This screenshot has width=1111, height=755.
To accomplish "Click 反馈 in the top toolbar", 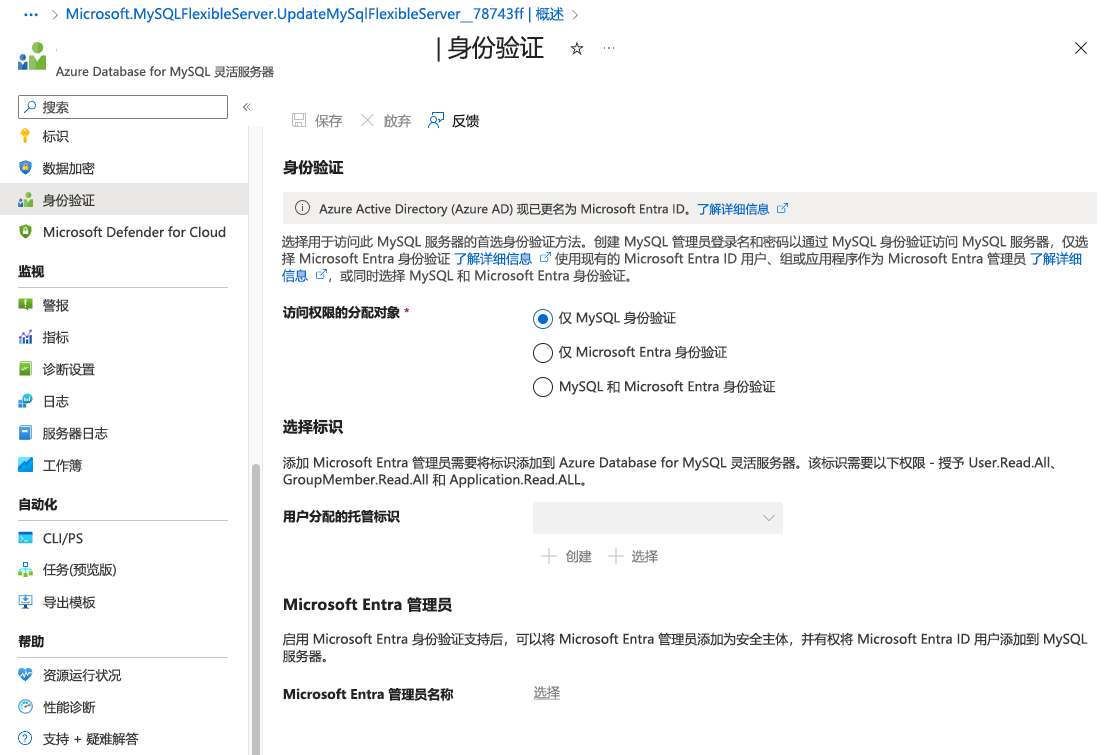I will [463, 120].
